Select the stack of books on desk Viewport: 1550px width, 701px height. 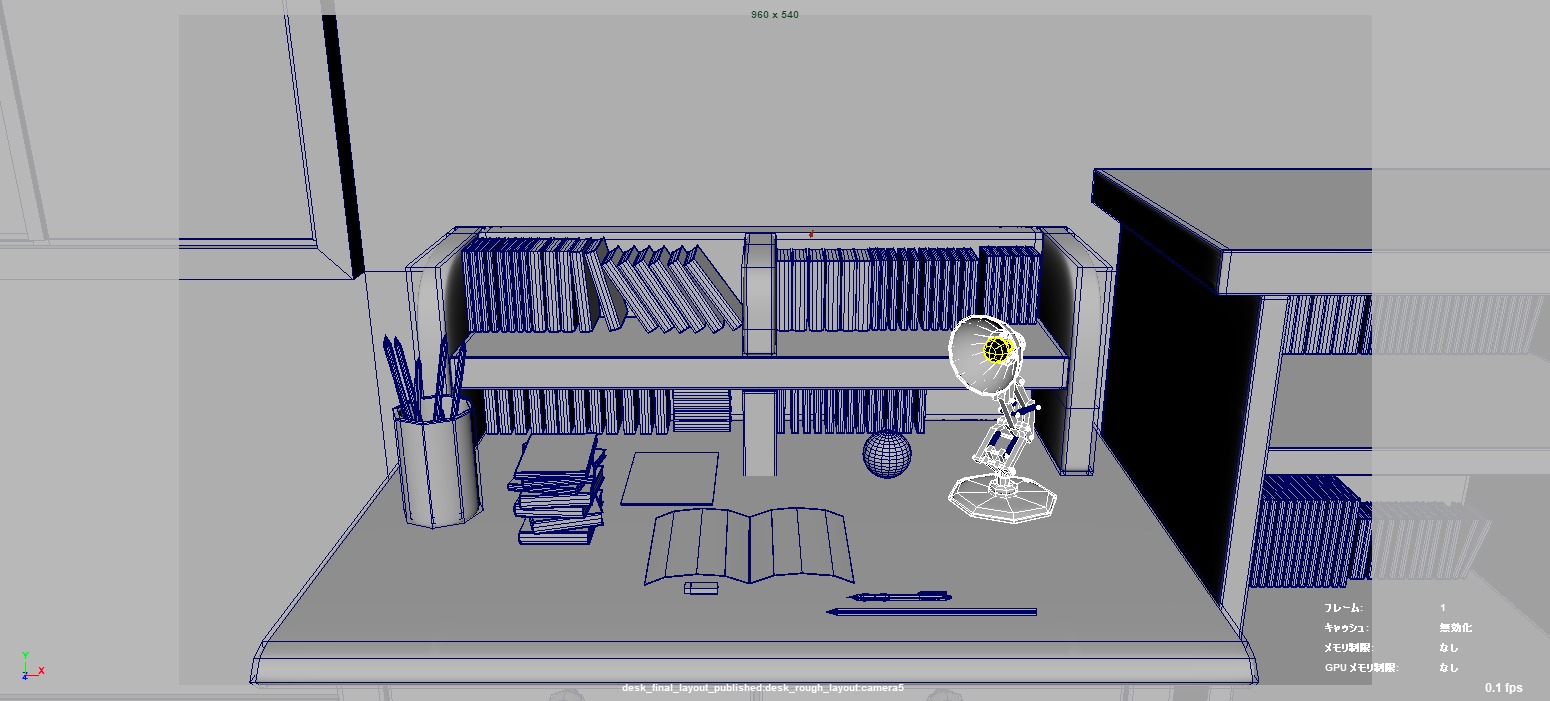point(560,490)
